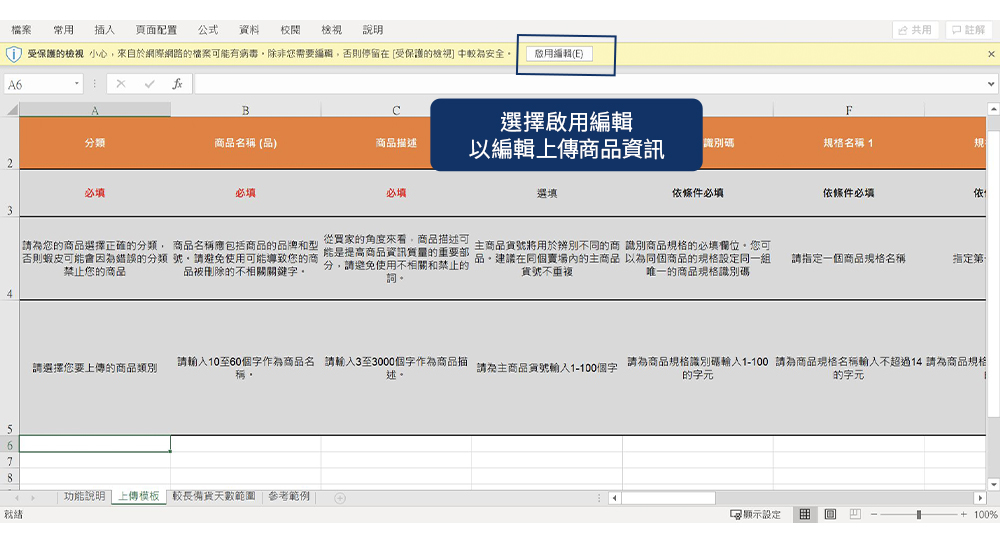Close the protected view warning bar
The width and height of the screenshot is (1000, 543).
[x=991, y=54]
